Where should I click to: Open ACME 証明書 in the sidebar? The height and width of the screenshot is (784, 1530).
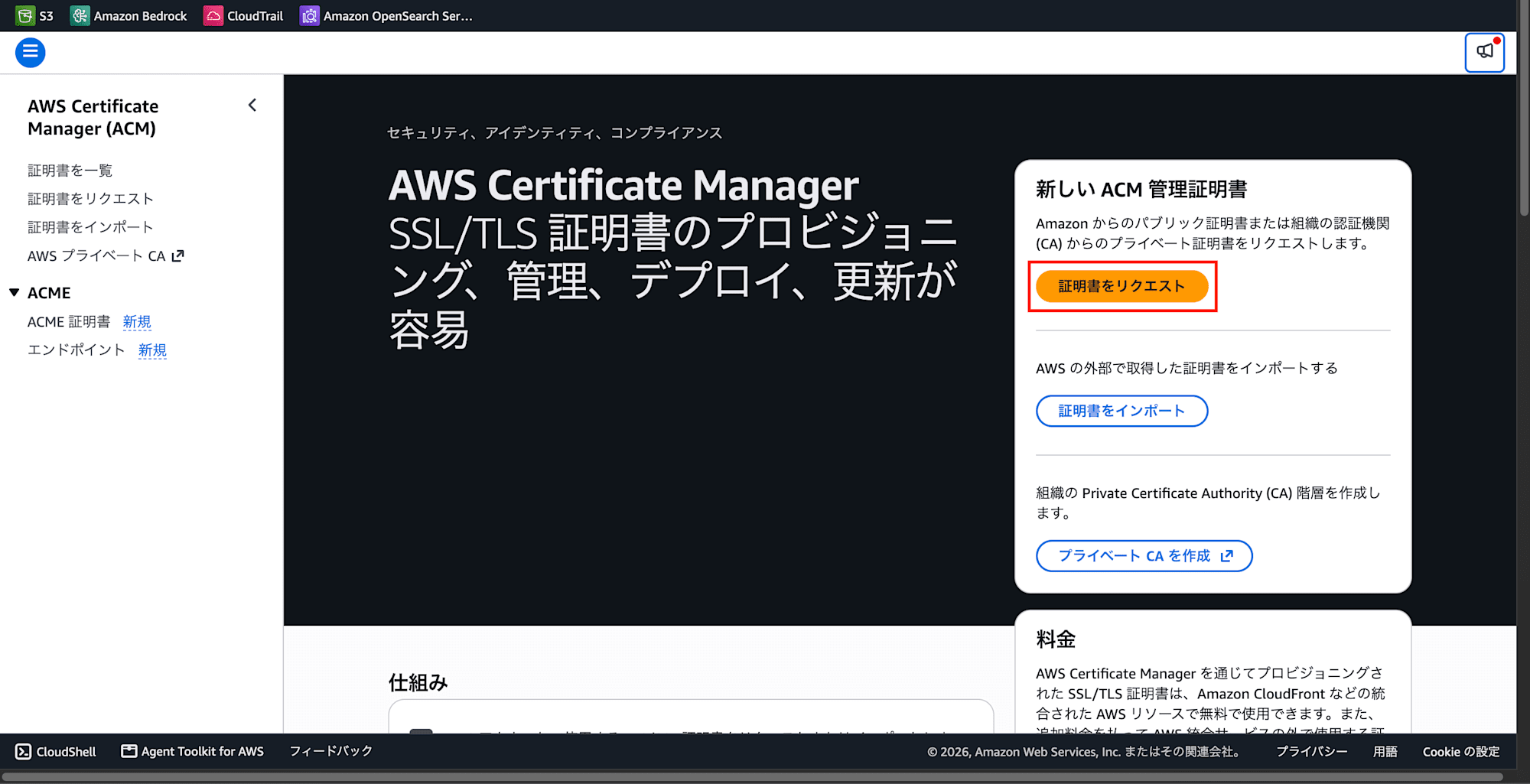tap(69, 321)
